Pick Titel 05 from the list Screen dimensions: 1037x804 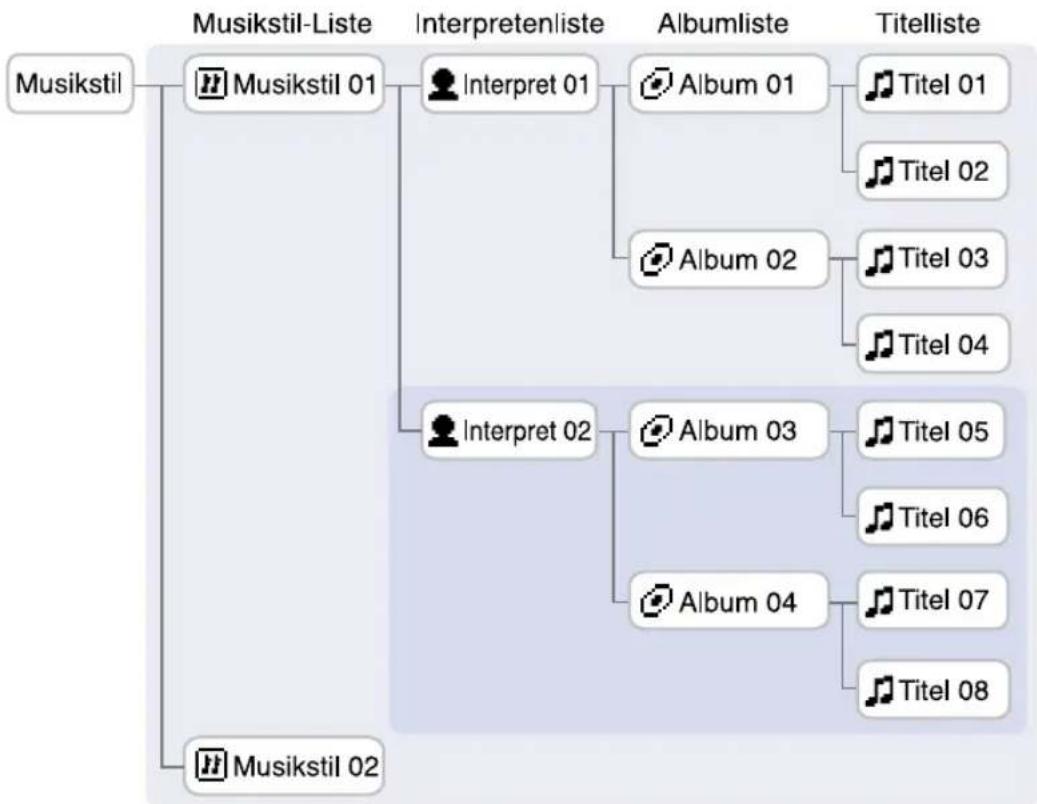click(x=932, y=431)
